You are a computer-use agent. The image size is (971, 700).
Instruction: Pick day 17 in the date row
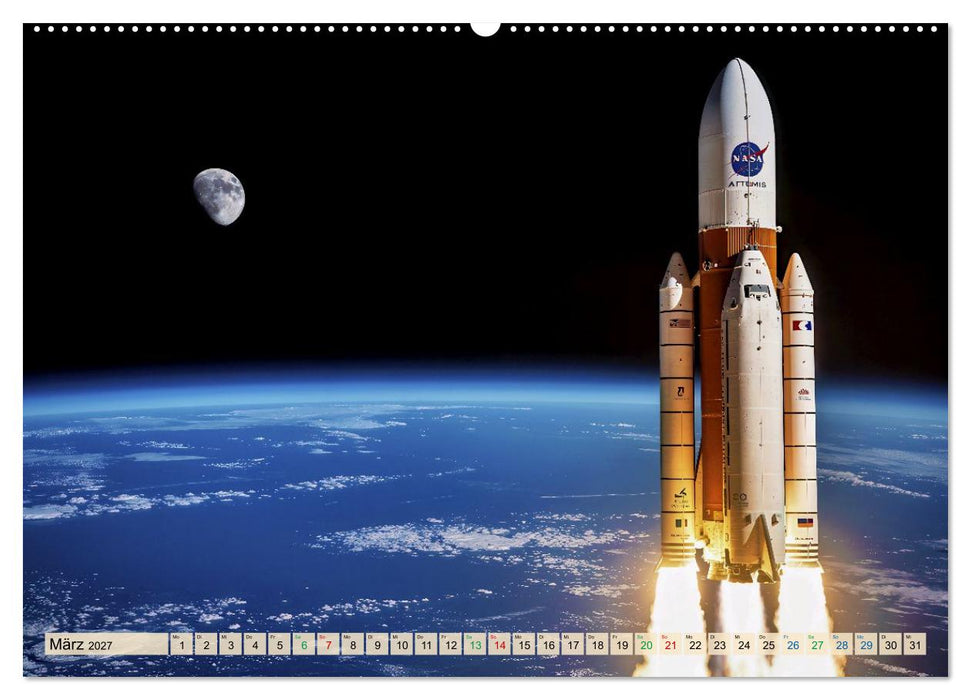tap(573, 644)
